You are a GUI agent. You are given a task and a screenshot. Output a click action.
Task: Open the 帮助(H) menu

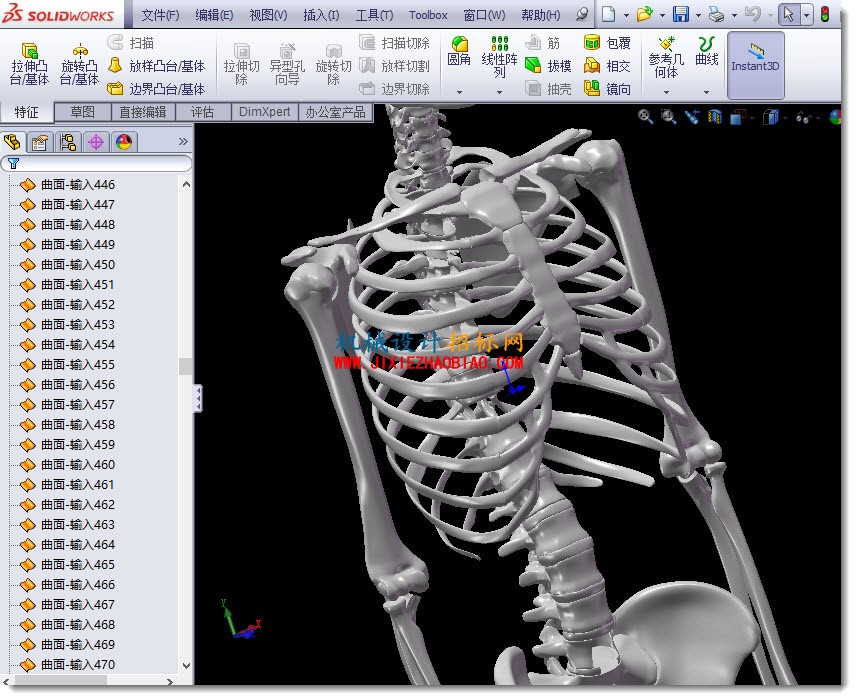[540, 15]
